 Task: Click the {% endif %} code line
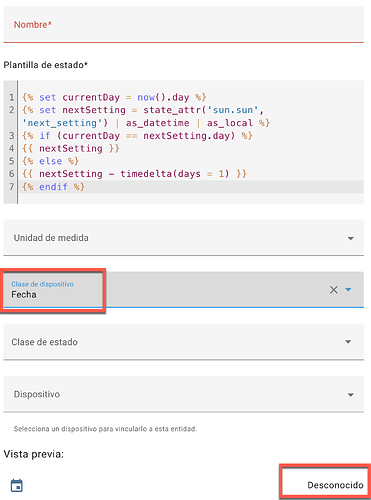point(53,187)
